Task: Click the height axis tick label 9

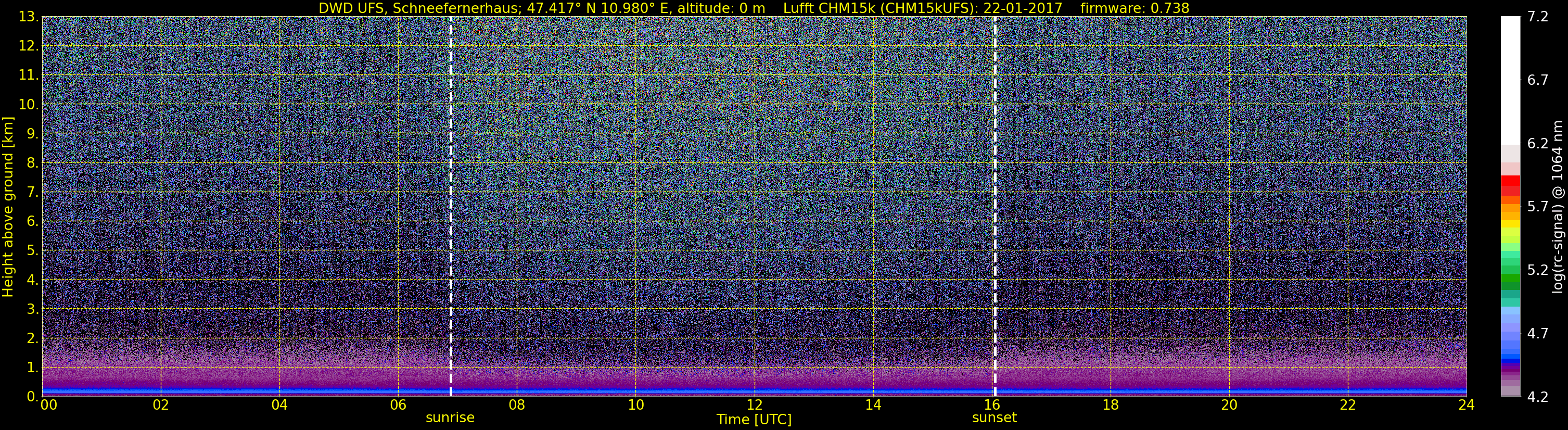Action: pyautogui.click(x=32, y=134)
